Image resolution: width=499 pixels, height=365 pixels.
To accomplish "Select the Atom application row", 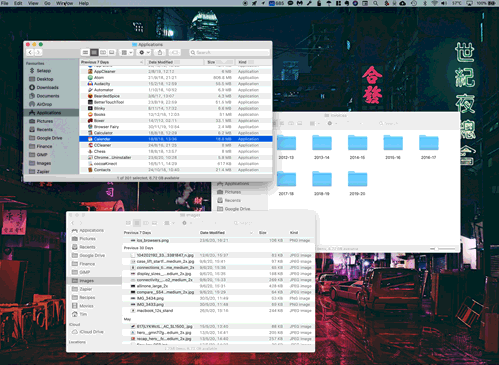I will (x=176, y=77).
